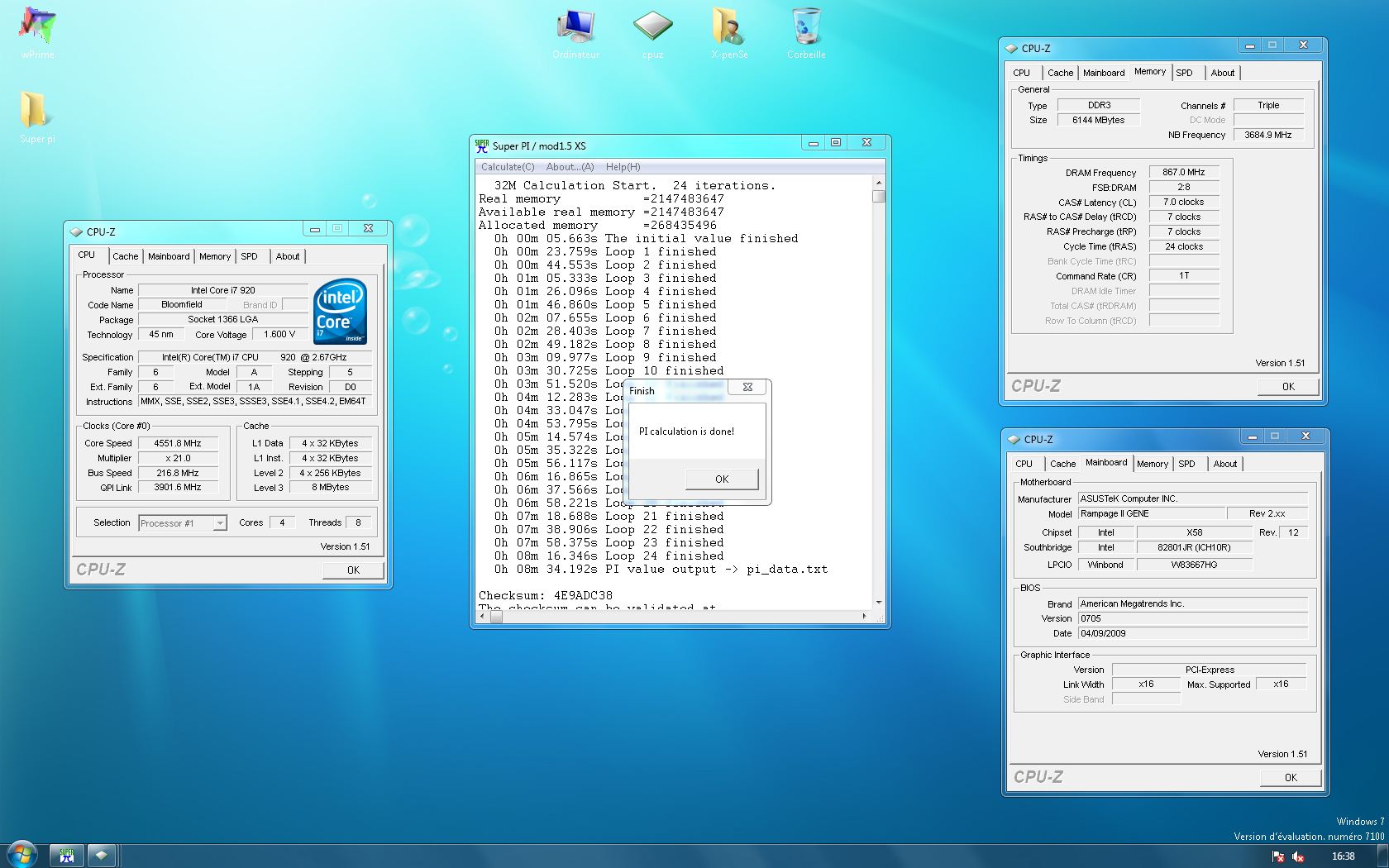Click Super PI vertical scrollbar up arrow

click(x=879, y=183)
